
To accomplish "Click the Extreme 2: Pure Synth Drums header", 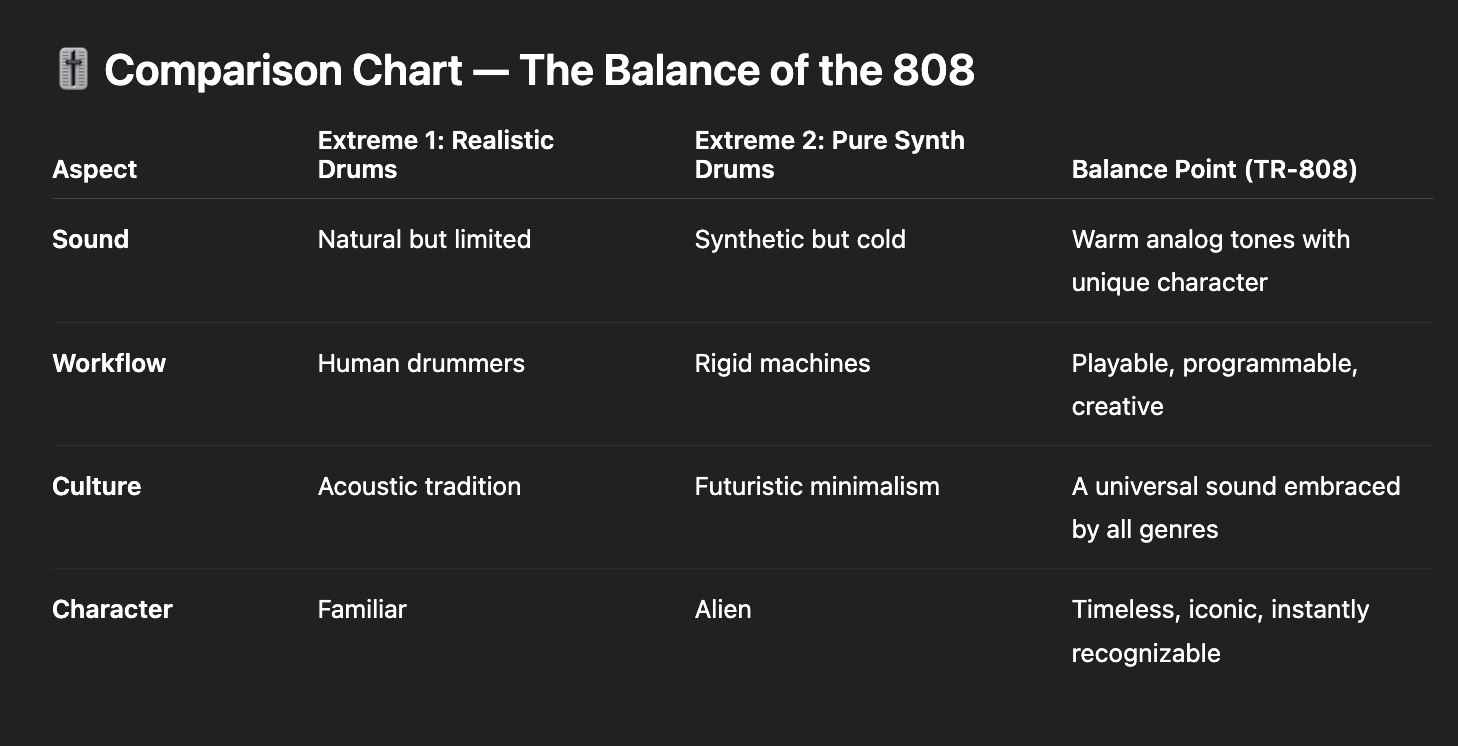I will (x=830, y=155).
